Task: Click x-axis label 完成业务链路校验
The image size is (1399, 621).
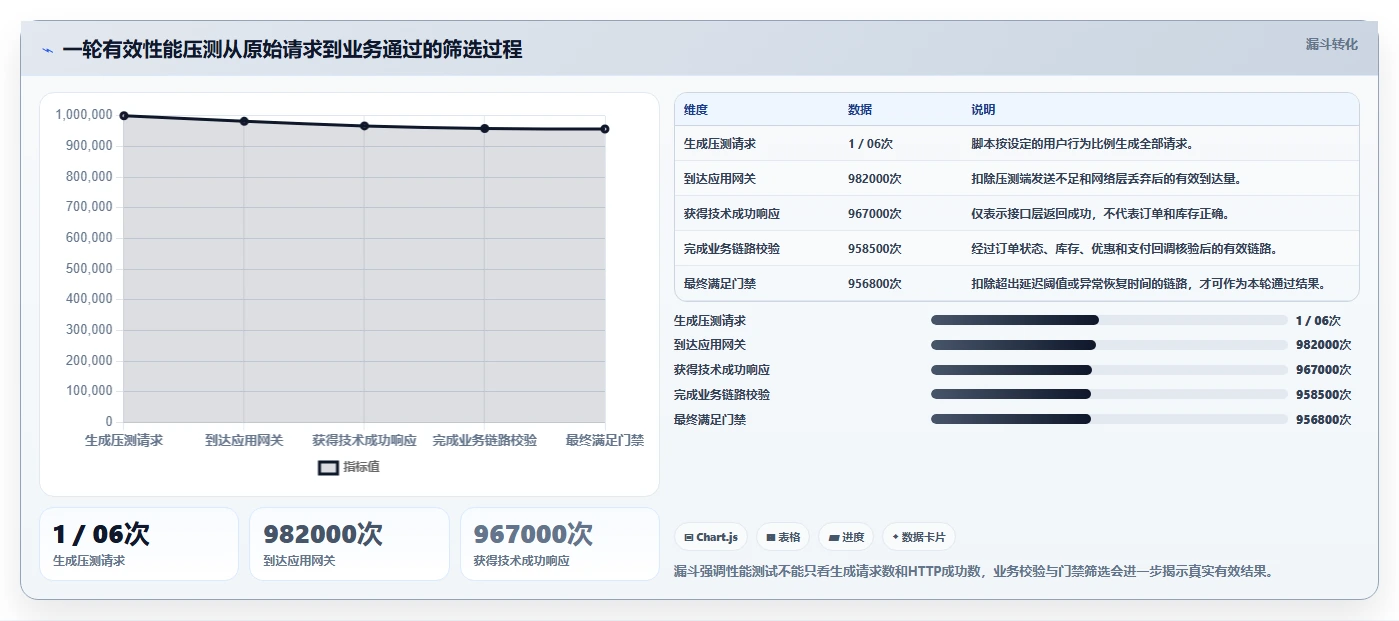Action: point(485,440)
